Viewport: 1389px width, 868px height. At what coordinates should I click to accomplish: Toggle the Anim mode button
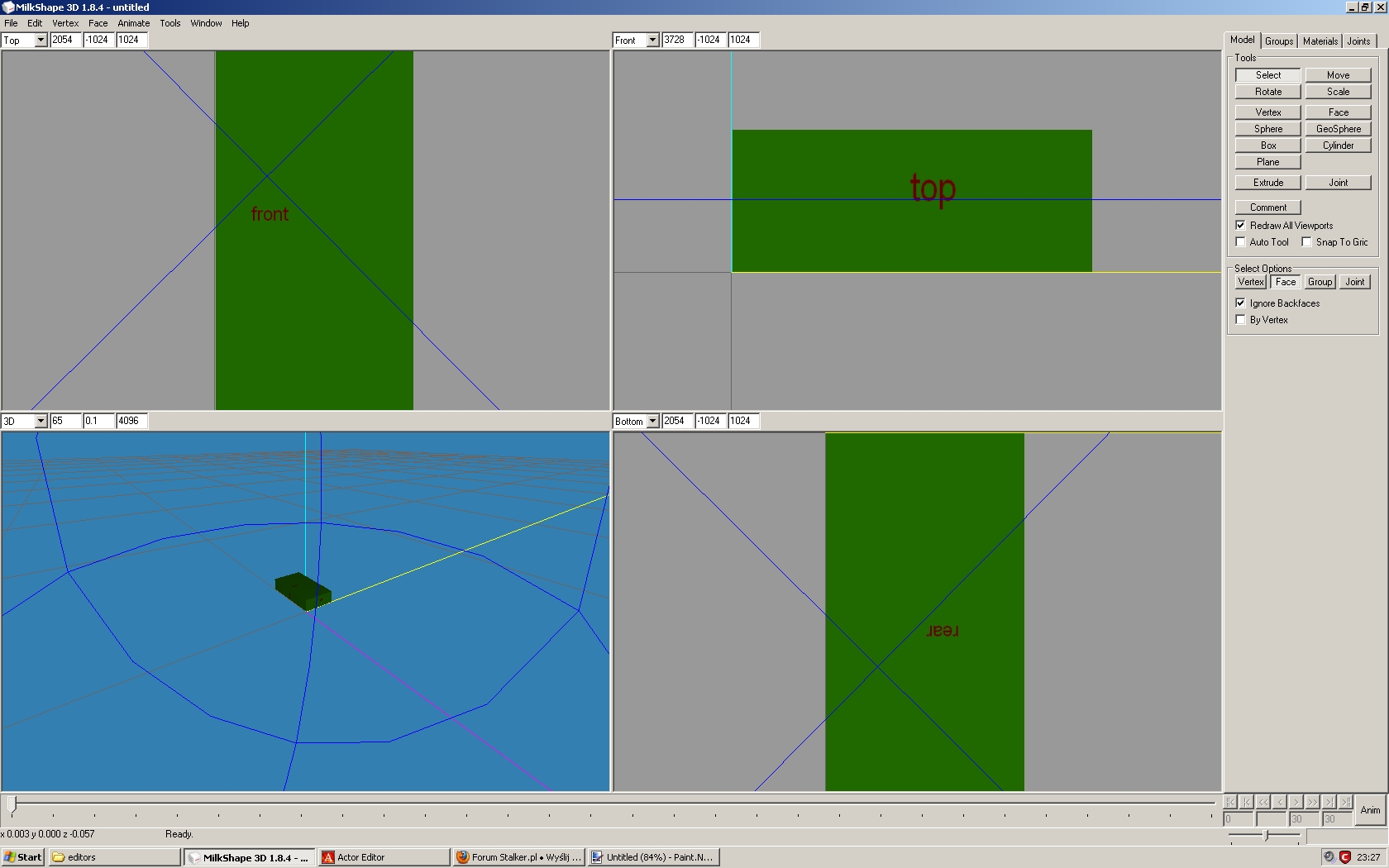1370,810
